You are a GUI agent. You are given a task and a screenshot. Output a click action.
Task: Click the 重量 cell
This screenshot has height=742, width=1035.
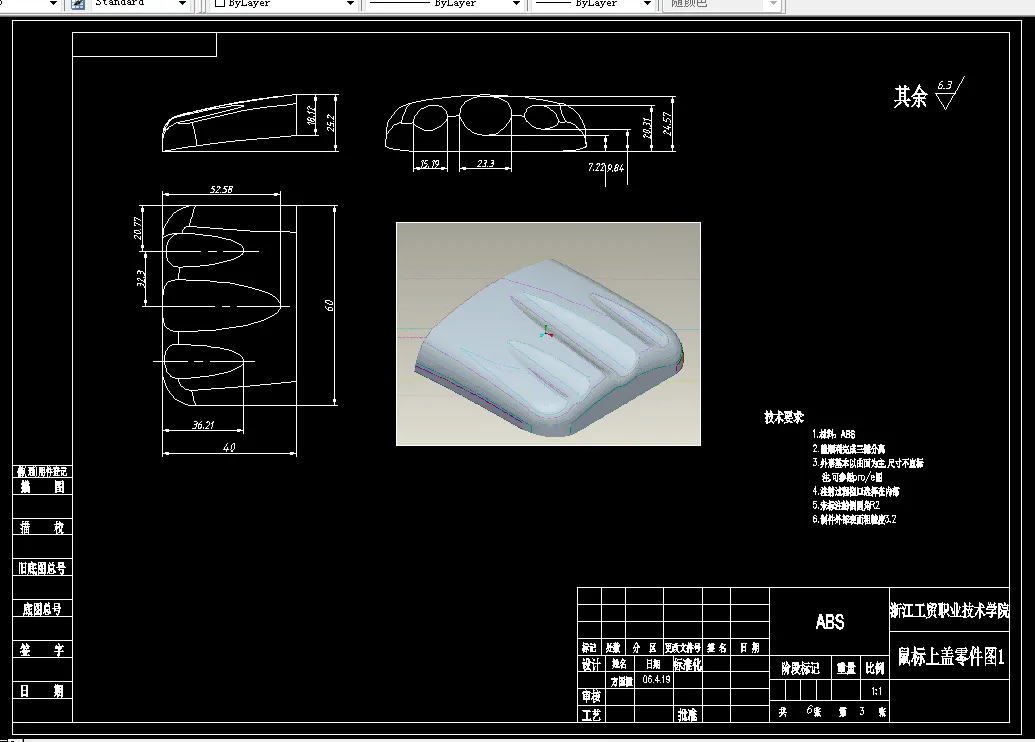[847, 669]
